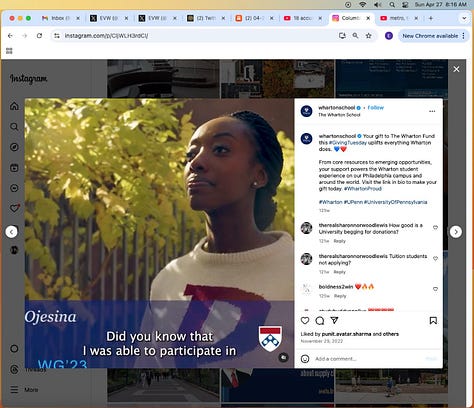
Task: Like therealsharonnorwoodlewis donations comment
Action: tap(435, 228)
